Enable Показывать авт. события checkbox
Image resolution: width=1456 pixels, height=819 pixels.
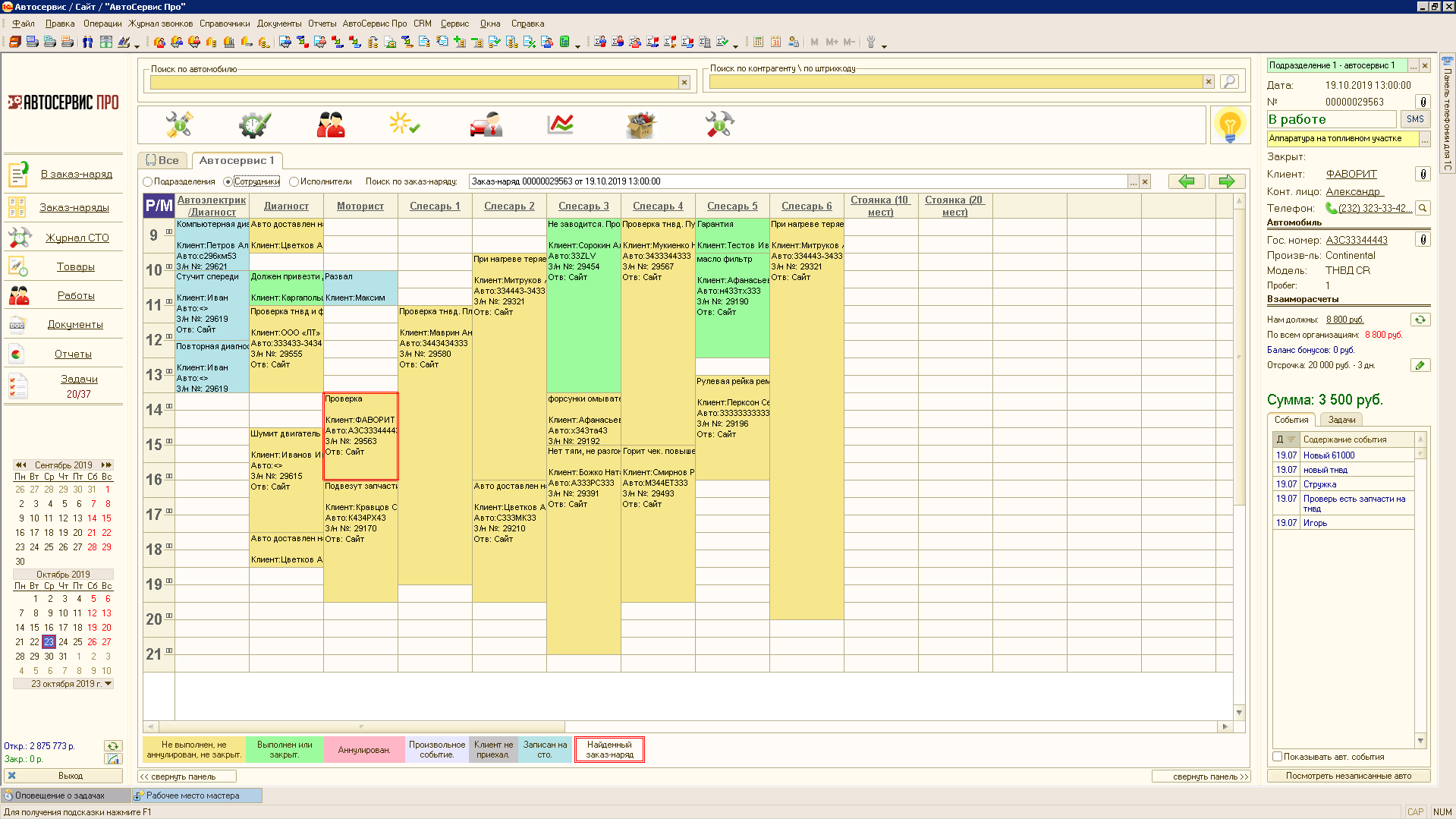[x=1278, y=757]
